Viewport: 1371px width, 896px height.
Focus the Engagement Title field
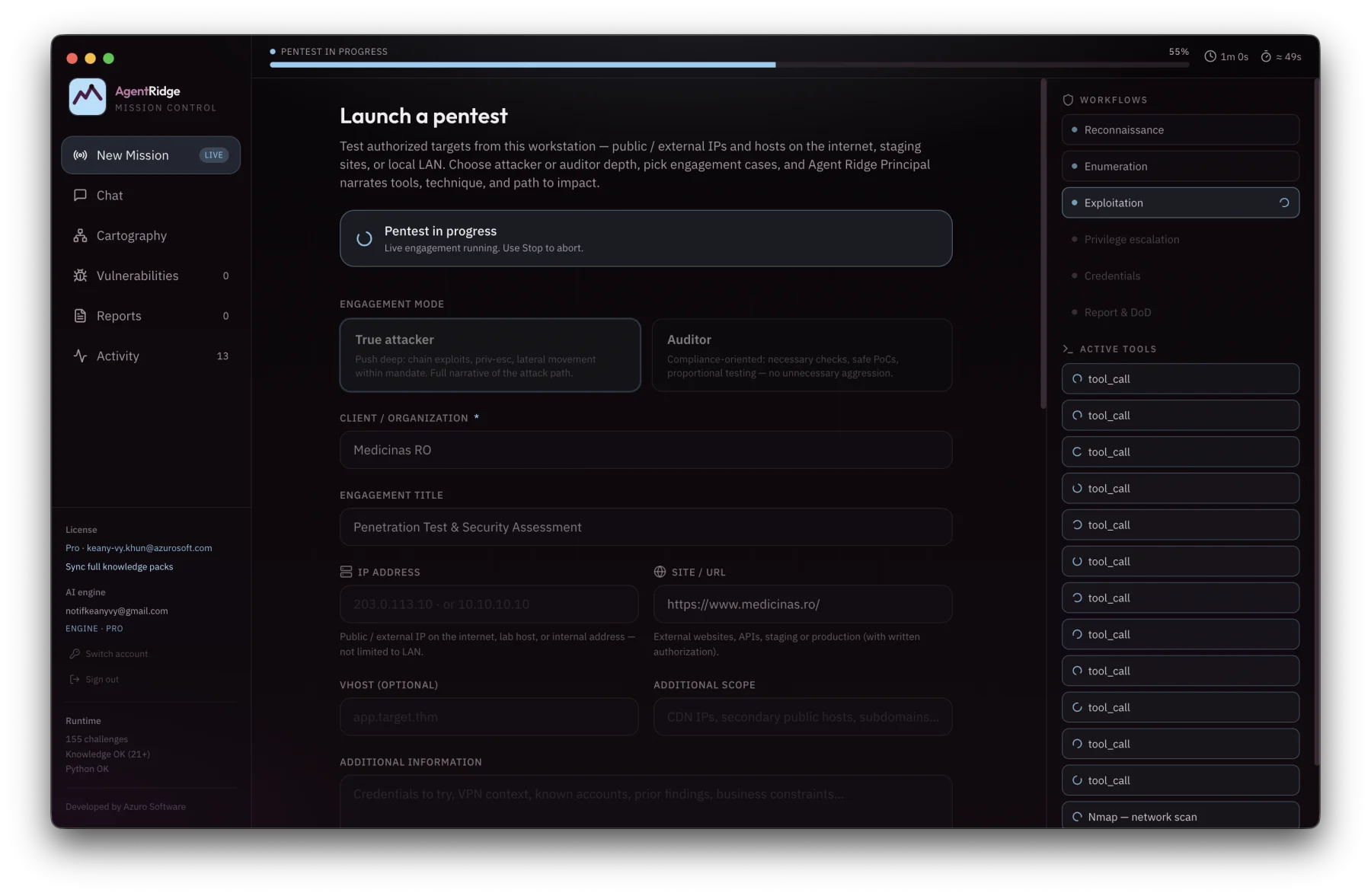point(646,527)
